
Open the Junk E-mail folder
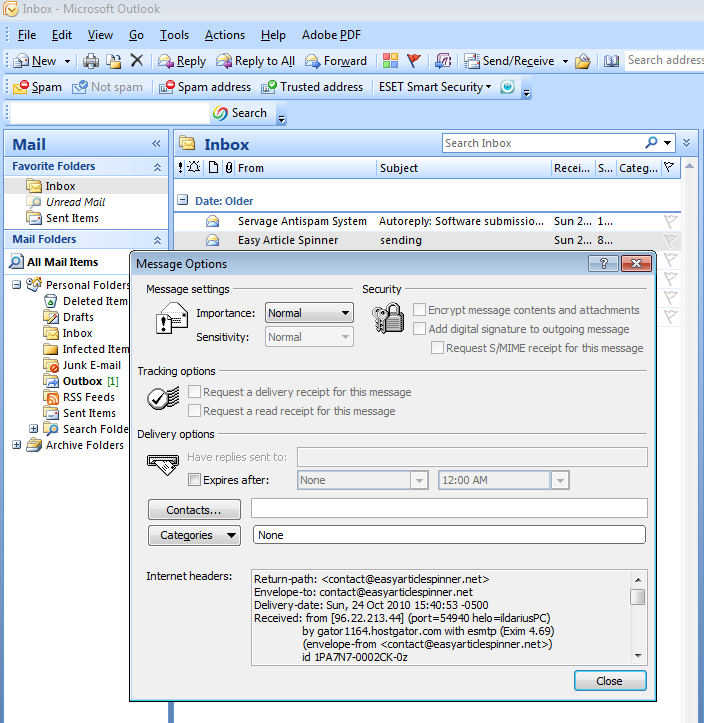click(91, 365)
